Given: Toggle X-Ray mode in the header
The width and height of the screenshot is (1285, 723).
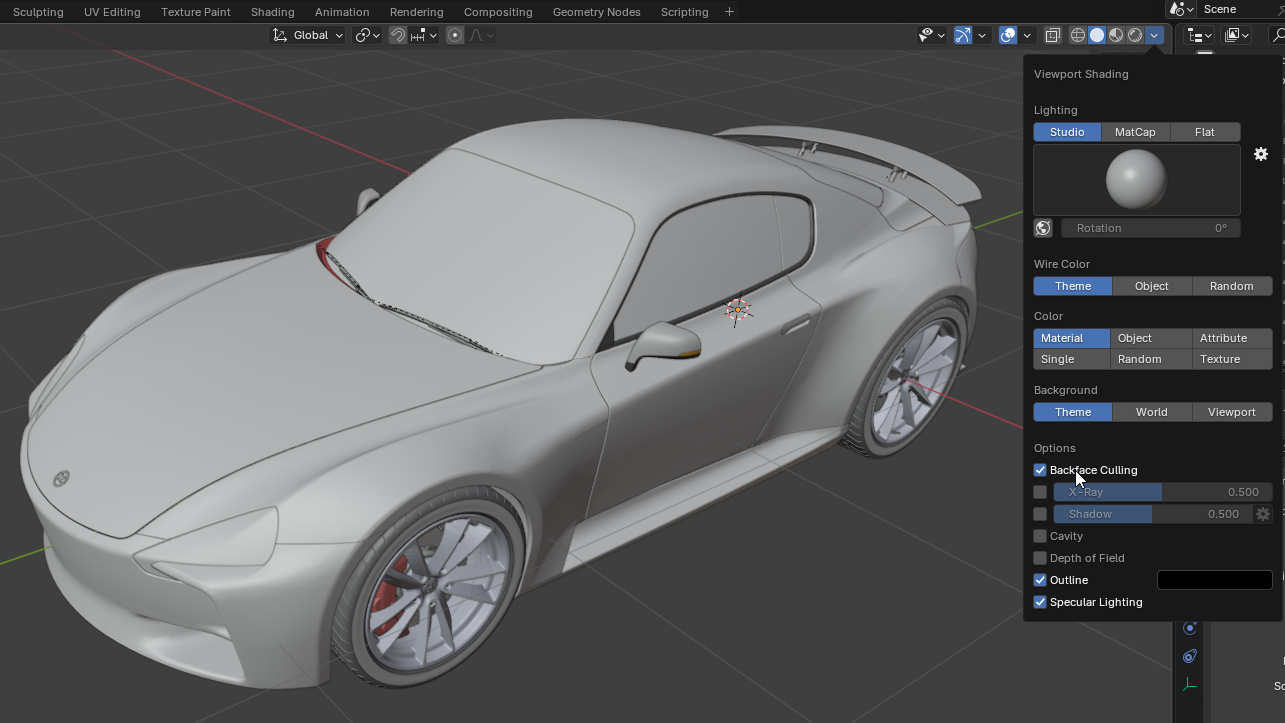Looking at the screenshot, I should (1052, 35).
